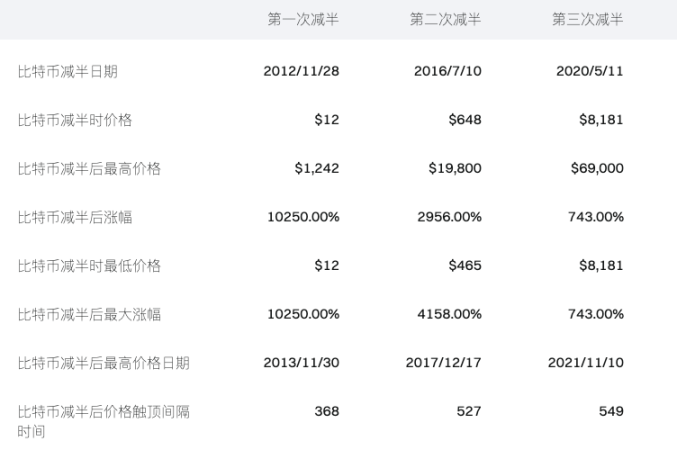Viewport: 677px width, 450px height.
Task: Click the 2017/12/17 date cell
Action: click(x=443, y=363)
